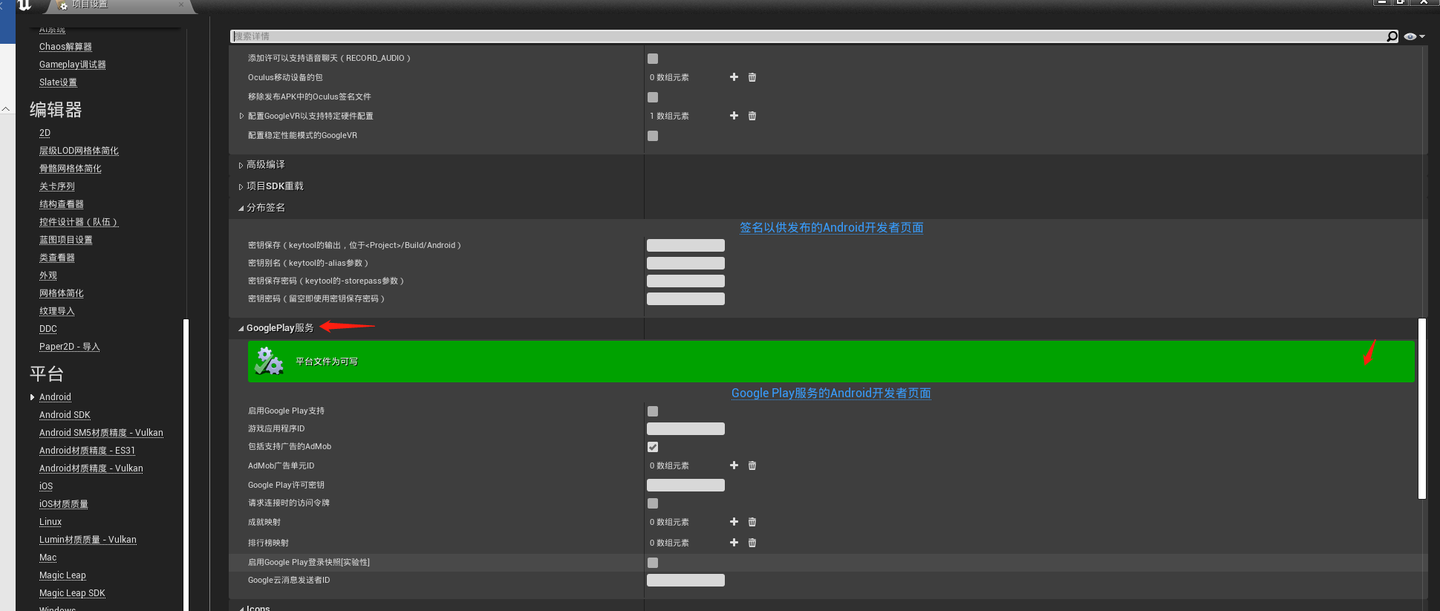This screenshot has height=611, width=1440.
Task: Toggle RECORD_AUDIO voice chat permission checkbox
Action: pyautogui.click(x=653, y=59)
